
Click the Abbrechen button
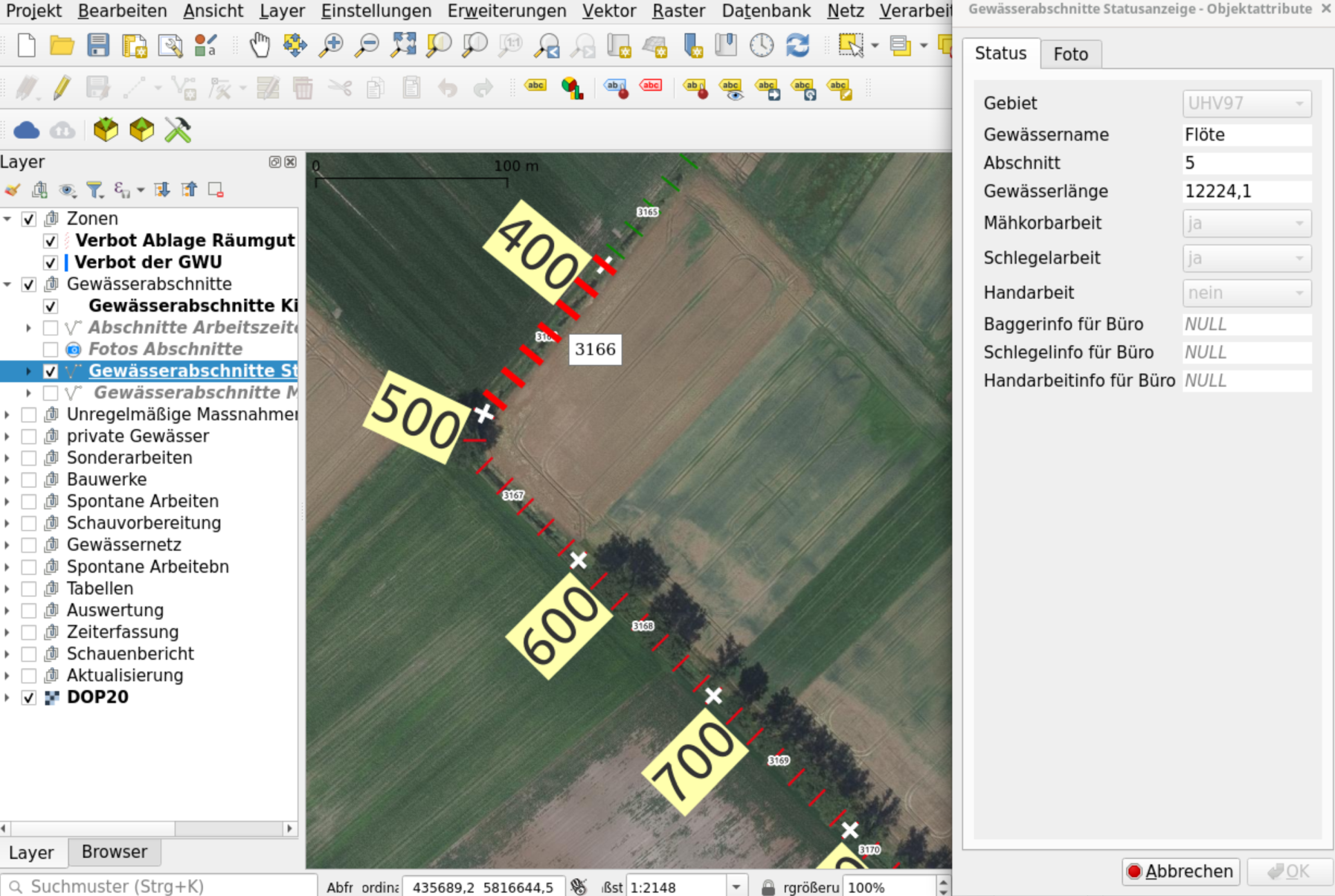coord(1180,871)
